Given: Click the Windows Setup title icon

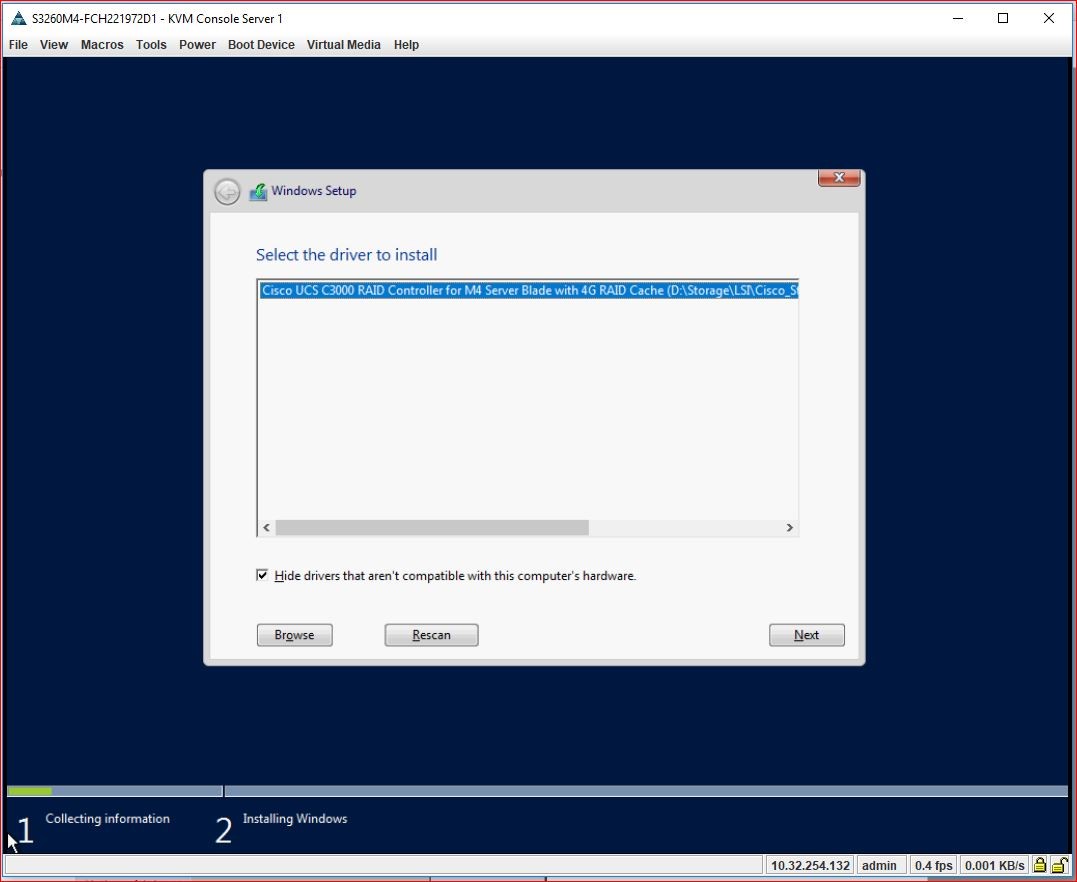Looking at the screenshot, I should pyautogui.click(x=258, y=192).
